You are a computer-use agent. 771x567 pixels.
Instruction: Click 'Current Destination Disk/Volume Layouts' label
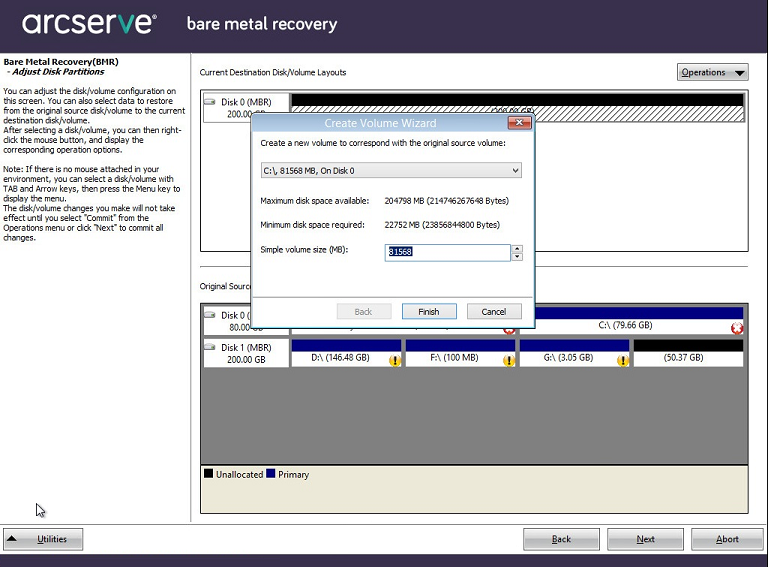click(x=273, y=72)
